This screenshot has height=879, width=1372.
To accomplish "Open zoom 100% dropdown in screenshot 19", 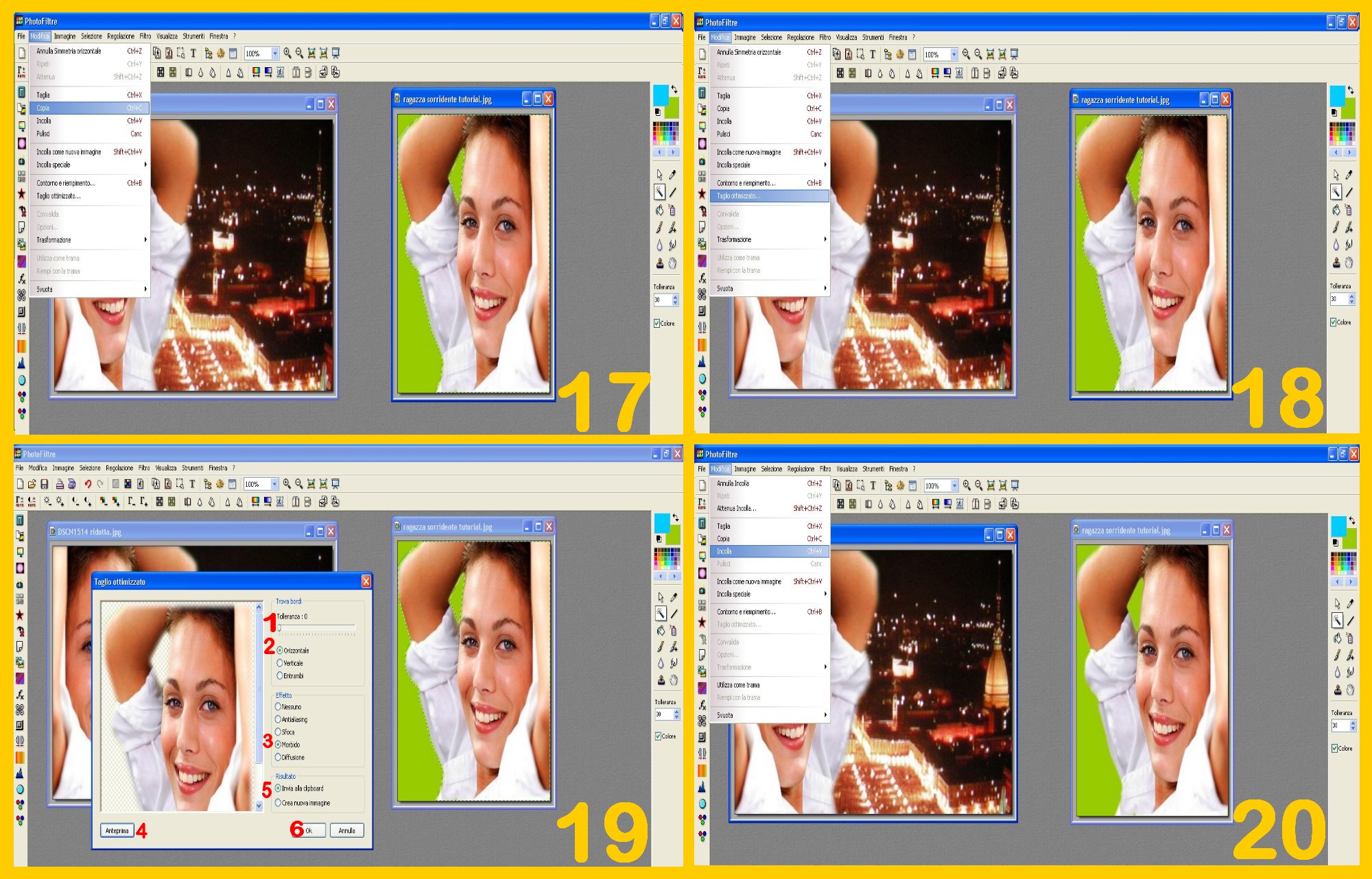I will tap(274, 484).
